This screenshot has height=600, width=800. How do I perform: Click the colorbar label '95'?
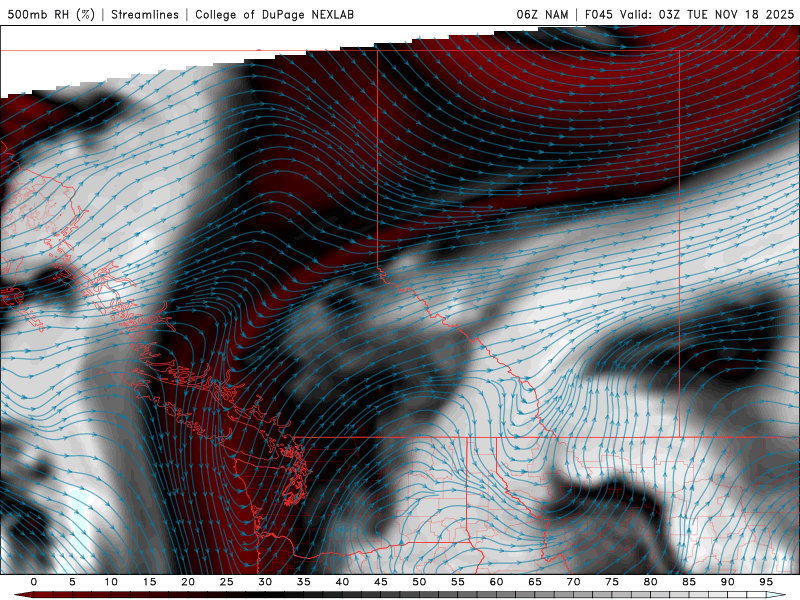click(766, 582)
